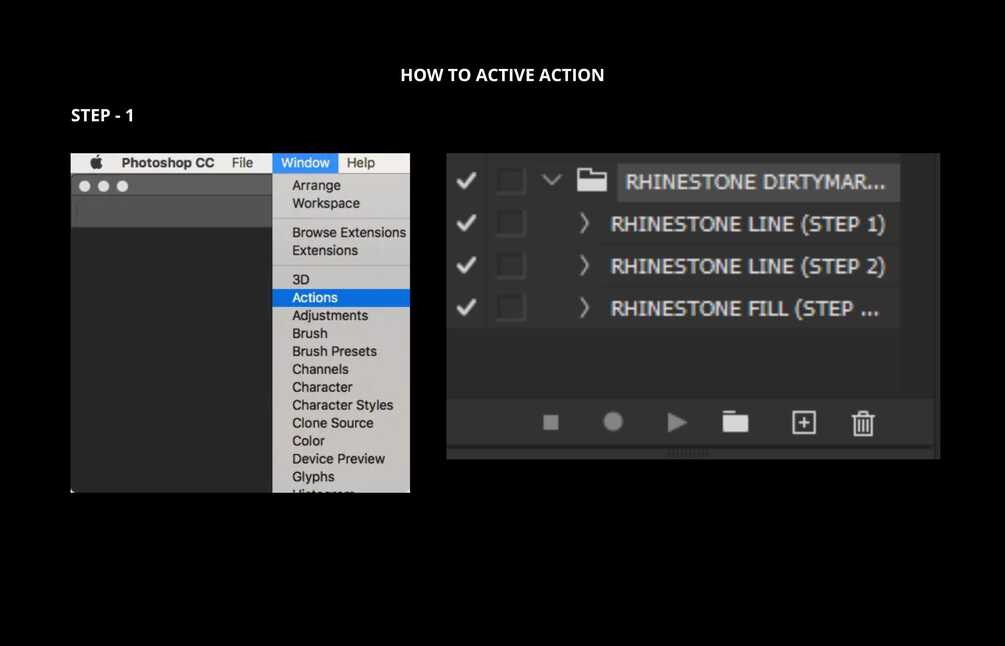
Task: Select Brush in the Window menu
Action: (x=310, y=333)
